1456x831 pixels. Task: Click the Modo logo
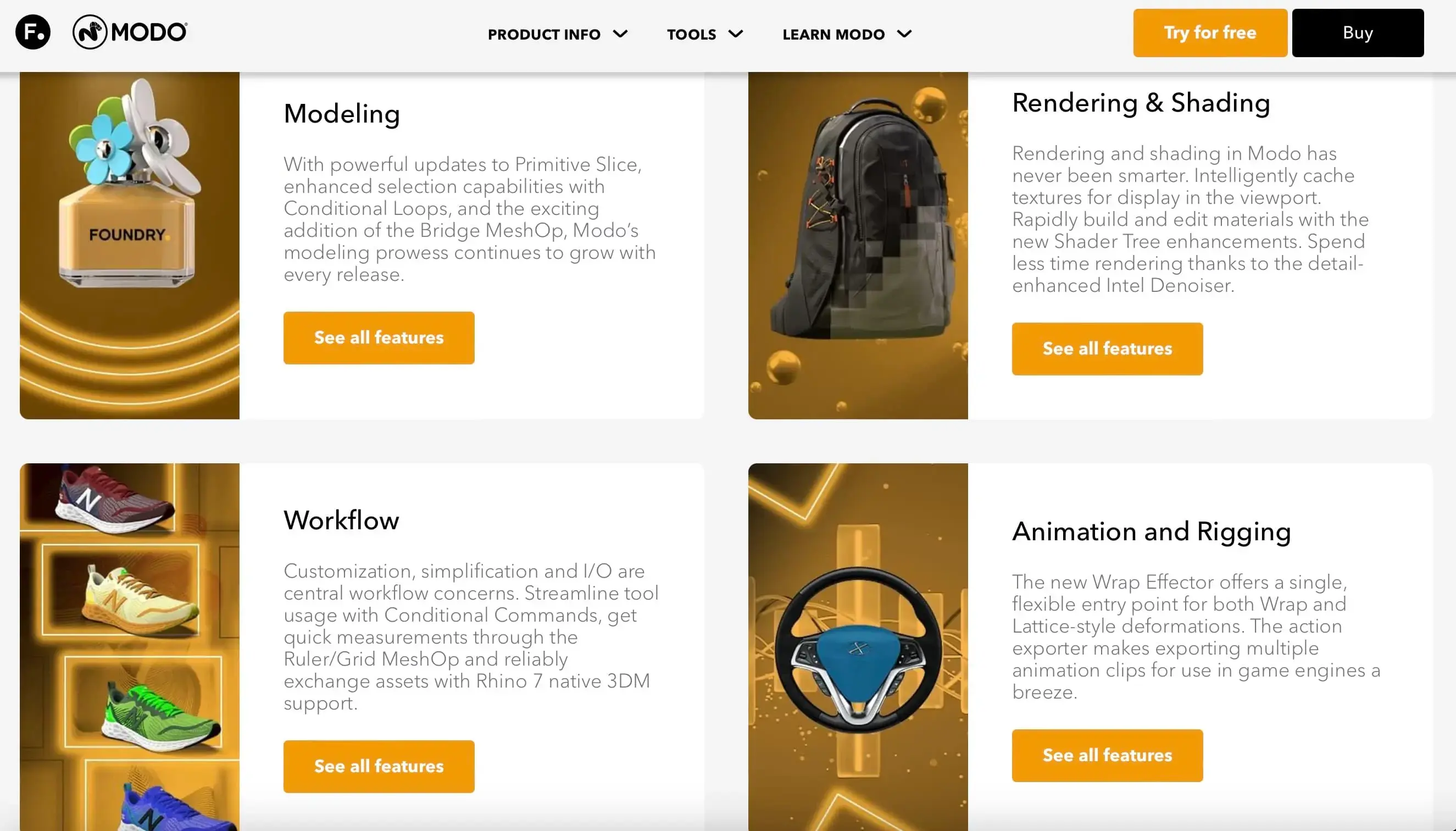pos(130,32)
